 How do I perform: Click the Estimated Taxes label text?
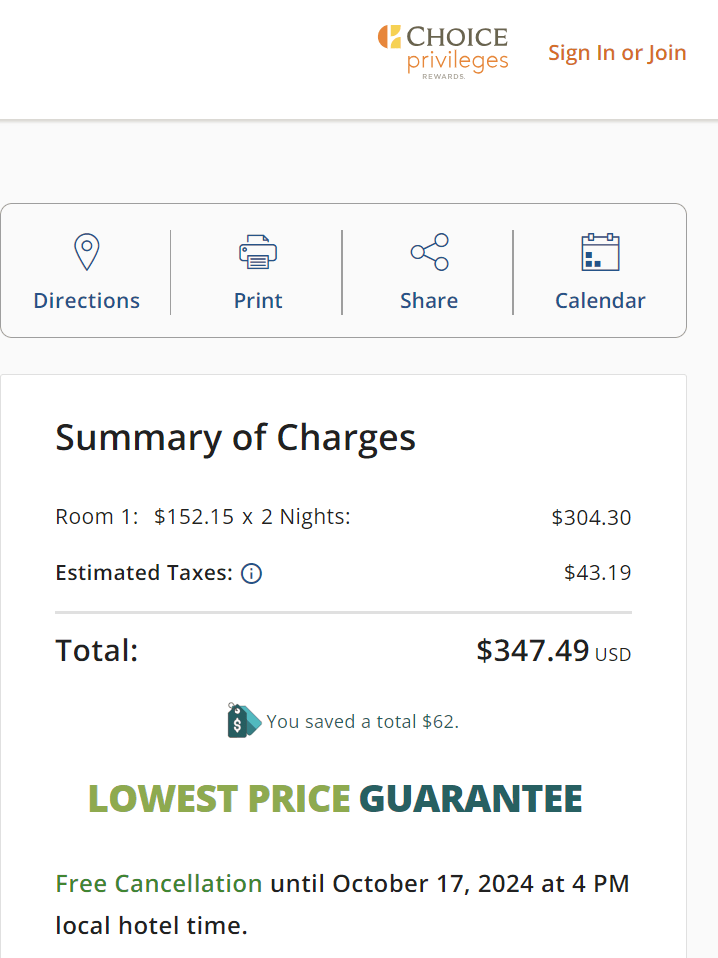tap(144, 573)
